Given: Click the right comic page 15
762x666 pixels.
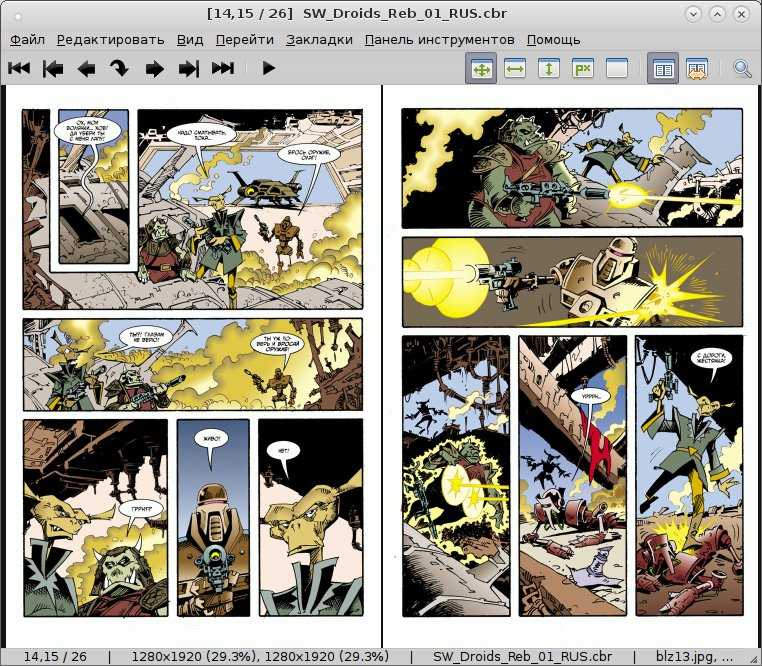Looking at the screenshot, I should point(572,366).
